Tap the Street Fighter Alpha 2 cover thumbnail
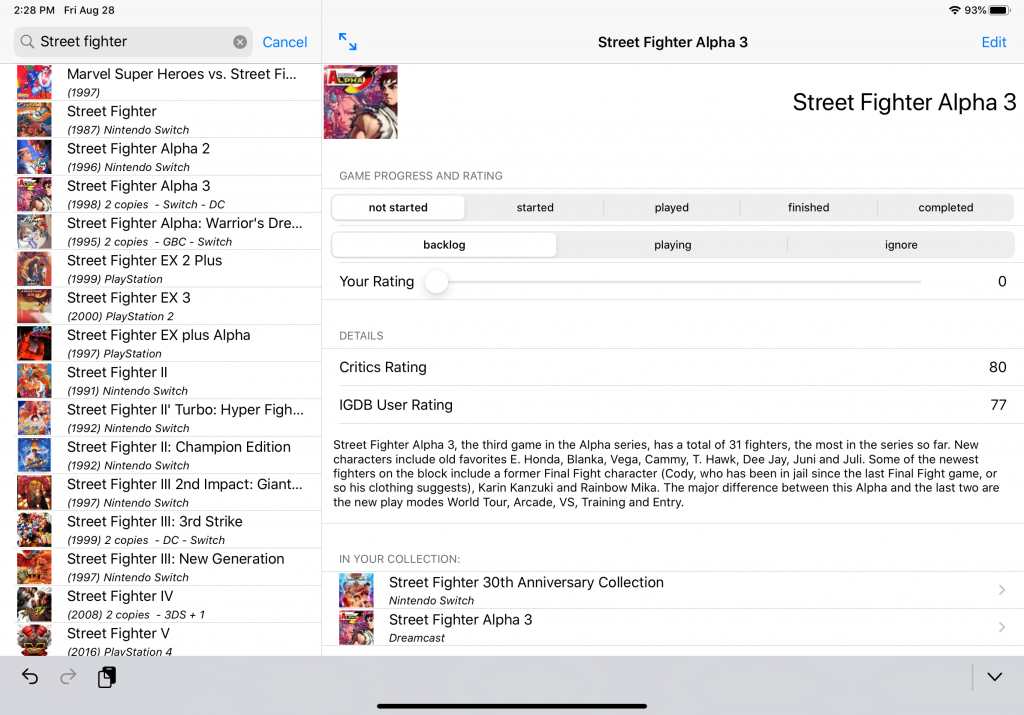This screenshot has height=715, width=1024. tap(34, 157)
